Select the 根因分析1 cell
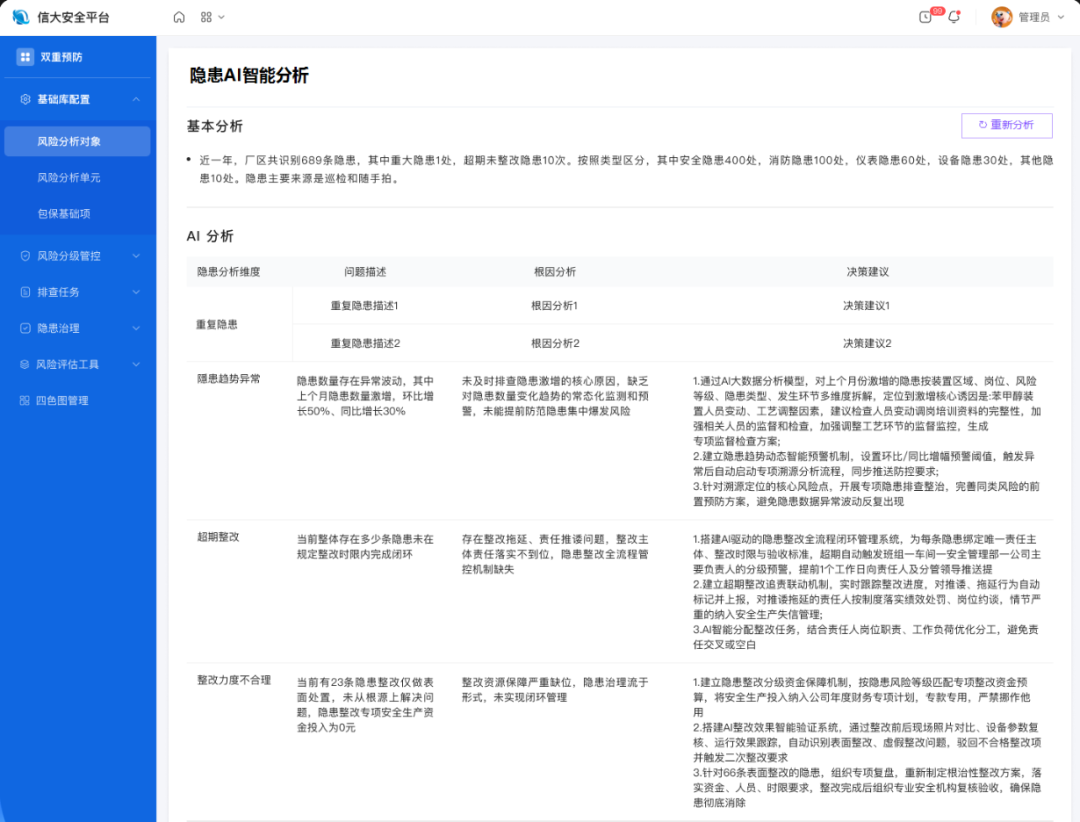This screenshot has width=1080, height=822. [x=554, y=306]
